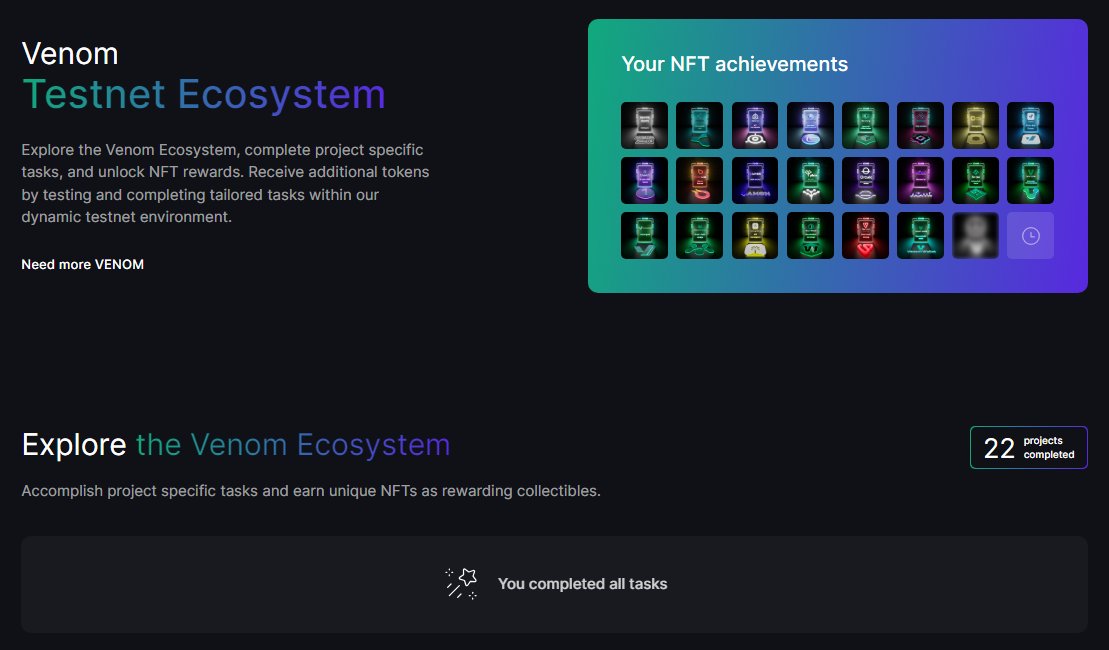Image resolution: width=1109 pixels, height=650 pixels.
Task: Open the yellow NFT with white tree base
Action: click(x=755, y=236)
